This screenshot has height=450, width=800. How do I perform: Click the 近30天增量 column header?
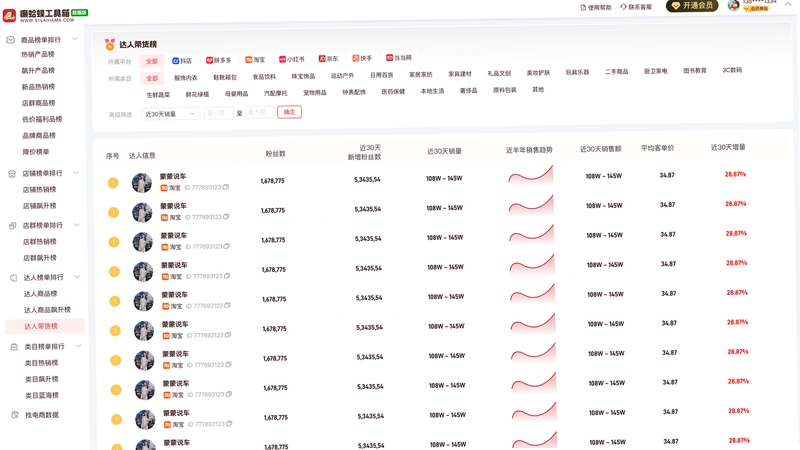pyautogui.click(x=728, y=147)
